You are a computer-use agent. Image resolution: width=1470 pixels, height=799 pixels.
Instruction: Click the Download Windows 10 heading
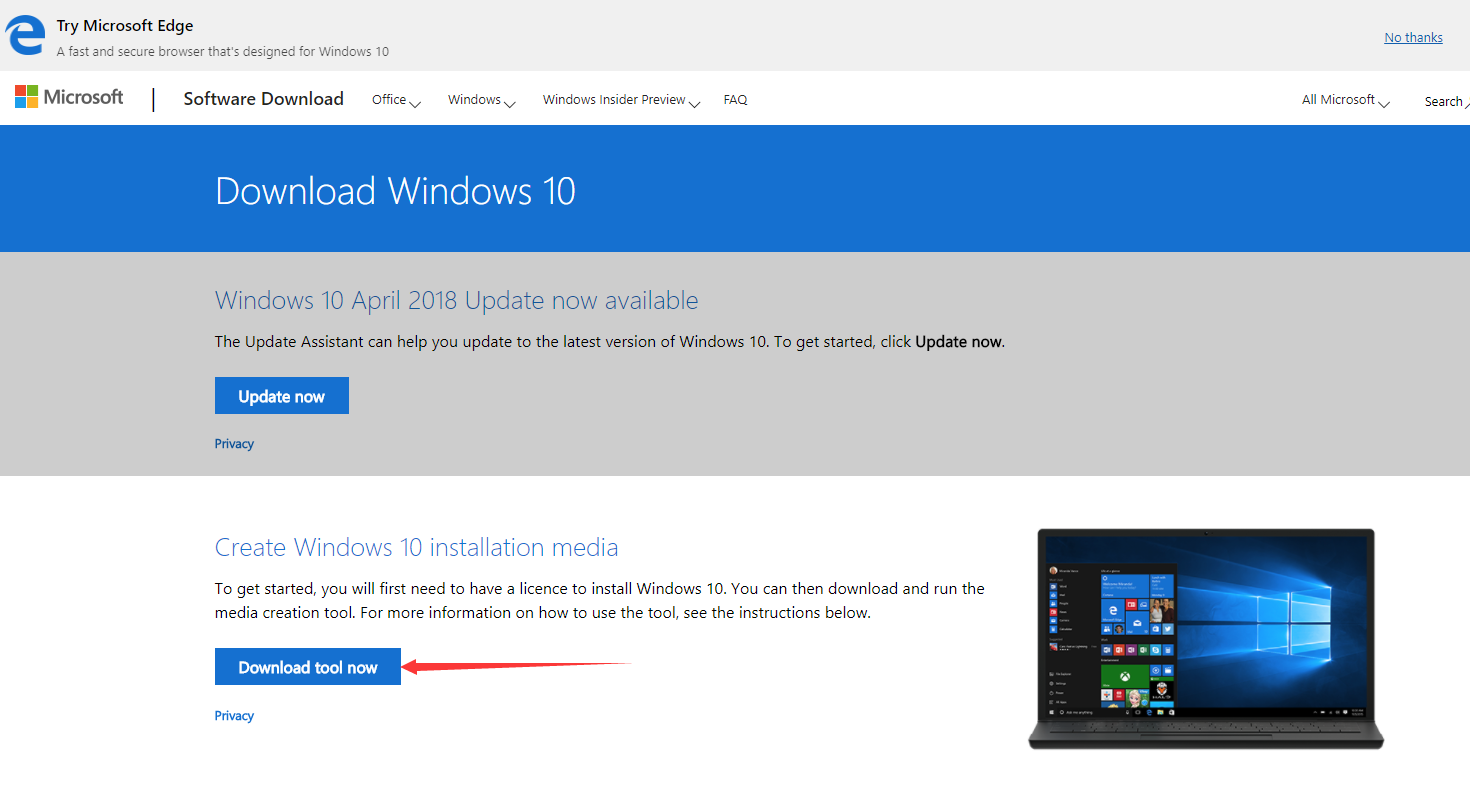(x=395, y=191)
